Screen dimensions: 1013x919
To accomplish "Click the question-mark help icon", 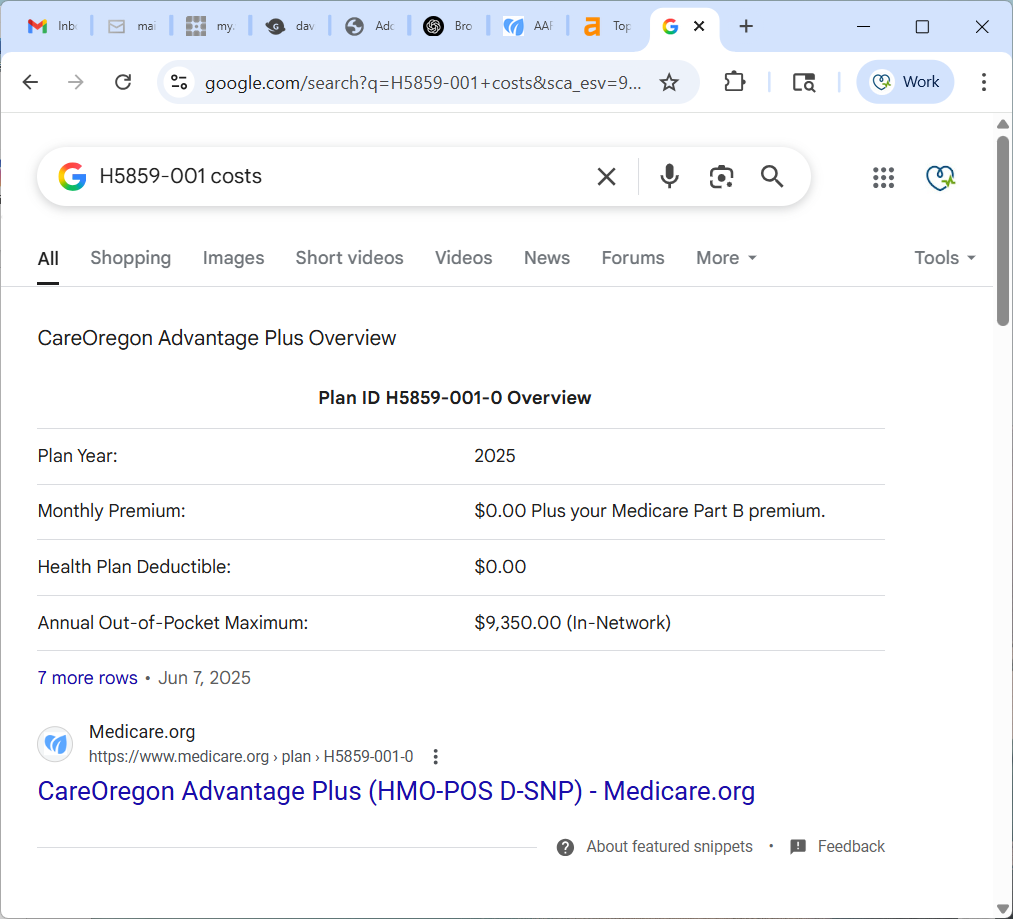I will (x=565, y=847).
